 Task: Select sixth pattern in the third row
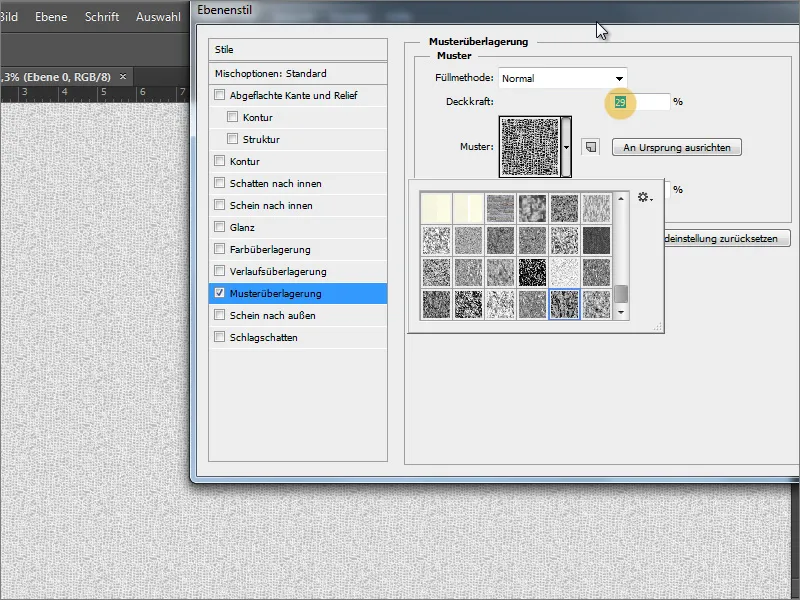point(596,272)
